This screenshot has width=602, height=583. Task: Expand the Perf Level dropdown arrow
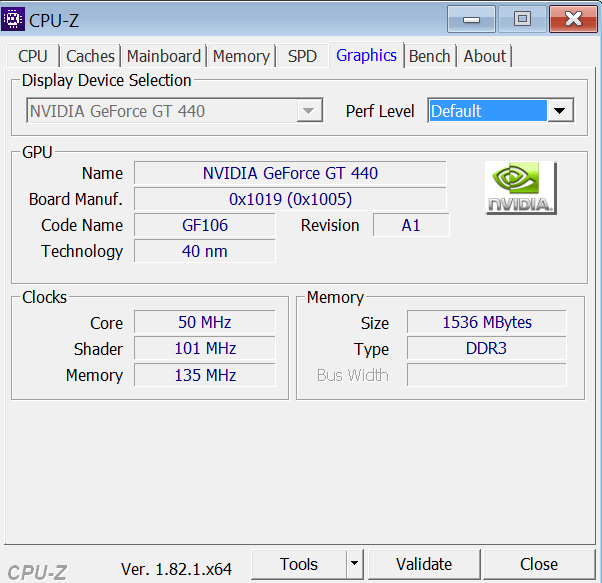coord(560,111)
